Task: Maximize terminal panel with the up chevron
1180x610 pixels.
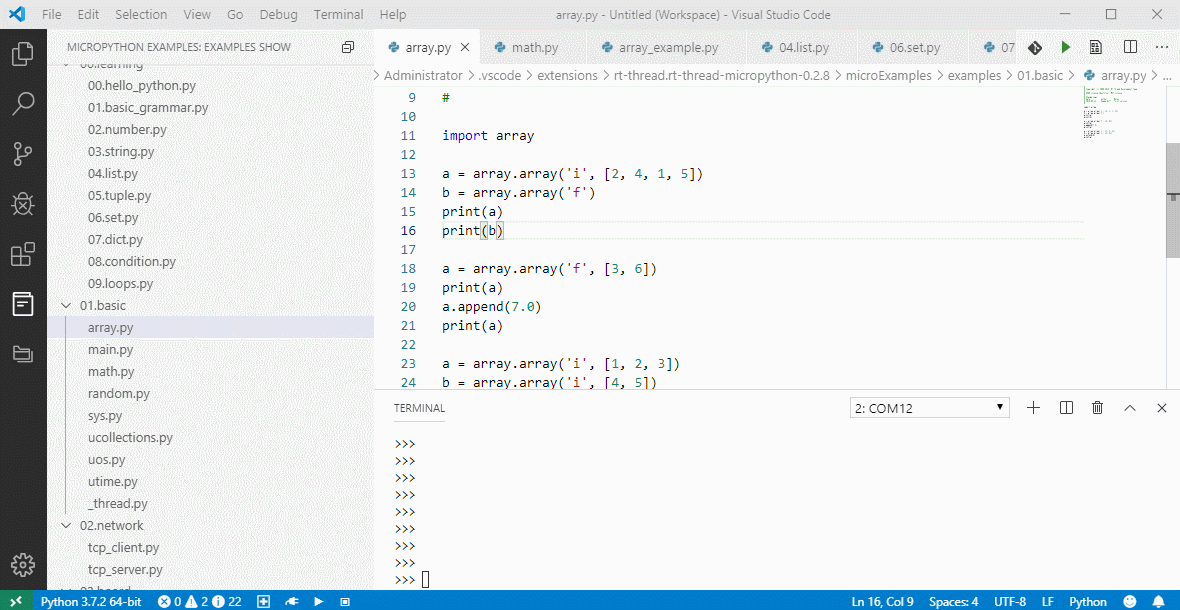Action: pyautogui.click(x=1130, y=408)
